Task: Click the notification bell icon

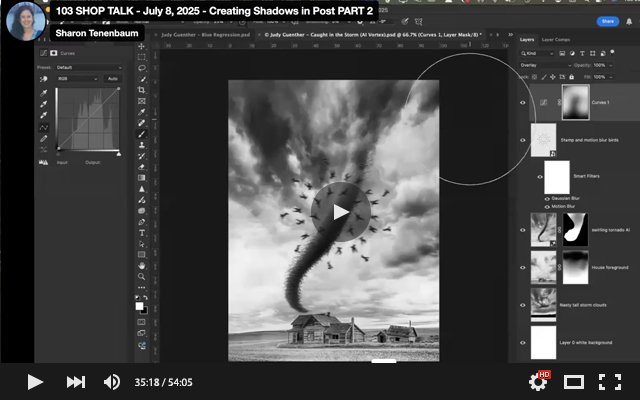Action: tap(629, 22)
